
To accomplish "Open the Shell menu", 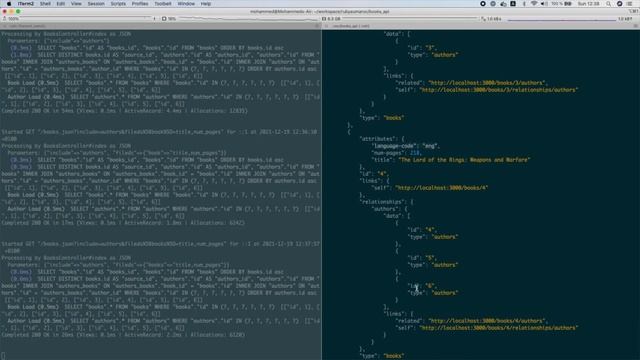I will (x=45, y=4).
